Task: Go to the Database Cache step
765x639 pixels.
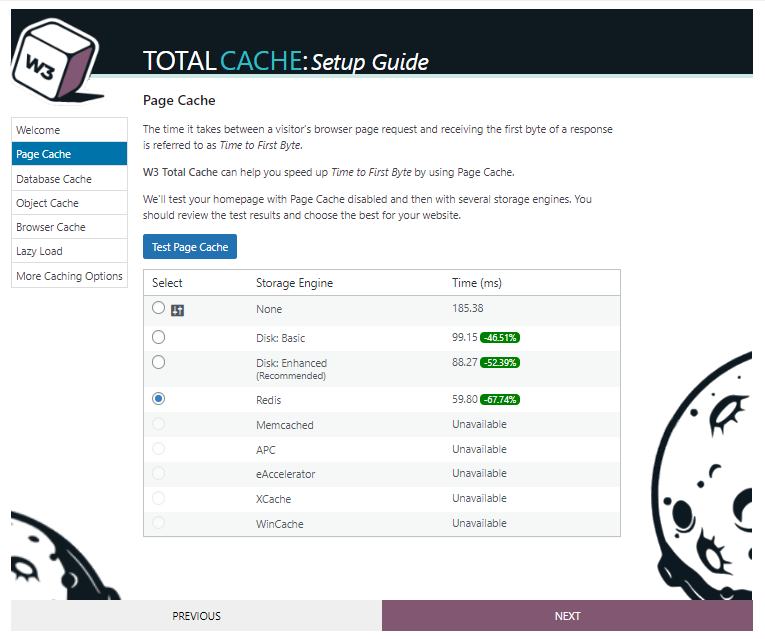Action: (69, 179)
